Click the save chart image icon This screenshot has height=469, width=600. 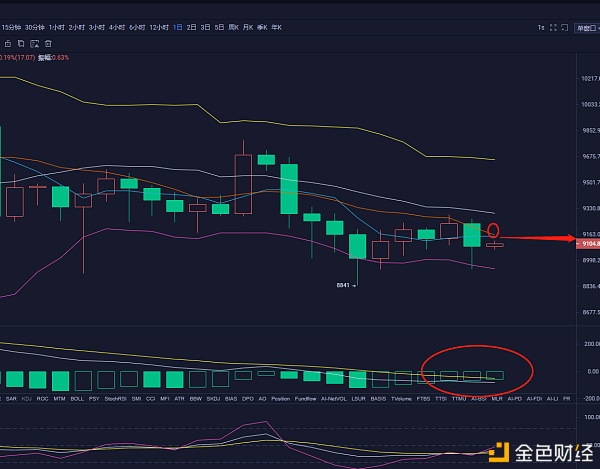(x=34, y=44)
